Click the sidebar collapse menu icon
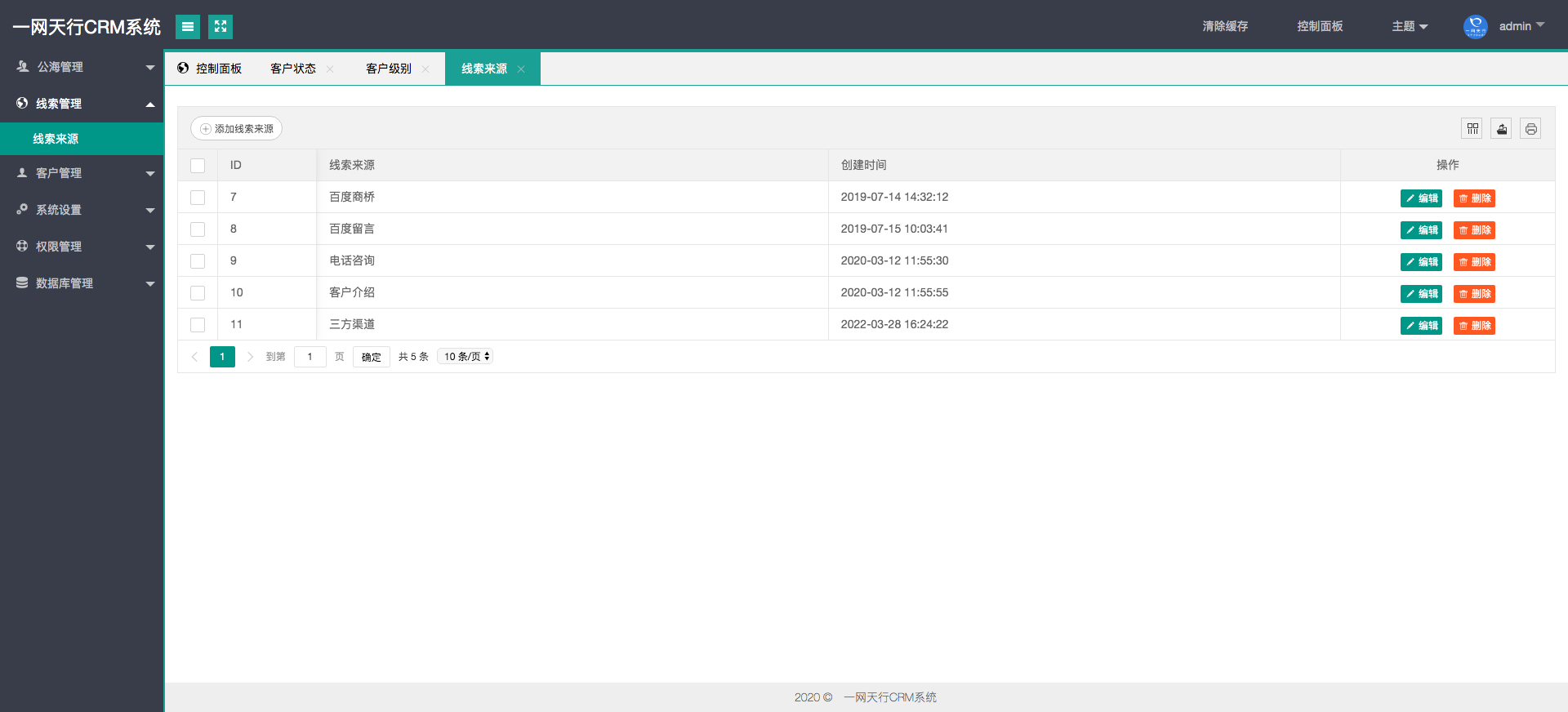This screenshot has width=1568, height=712. (188, 27)
